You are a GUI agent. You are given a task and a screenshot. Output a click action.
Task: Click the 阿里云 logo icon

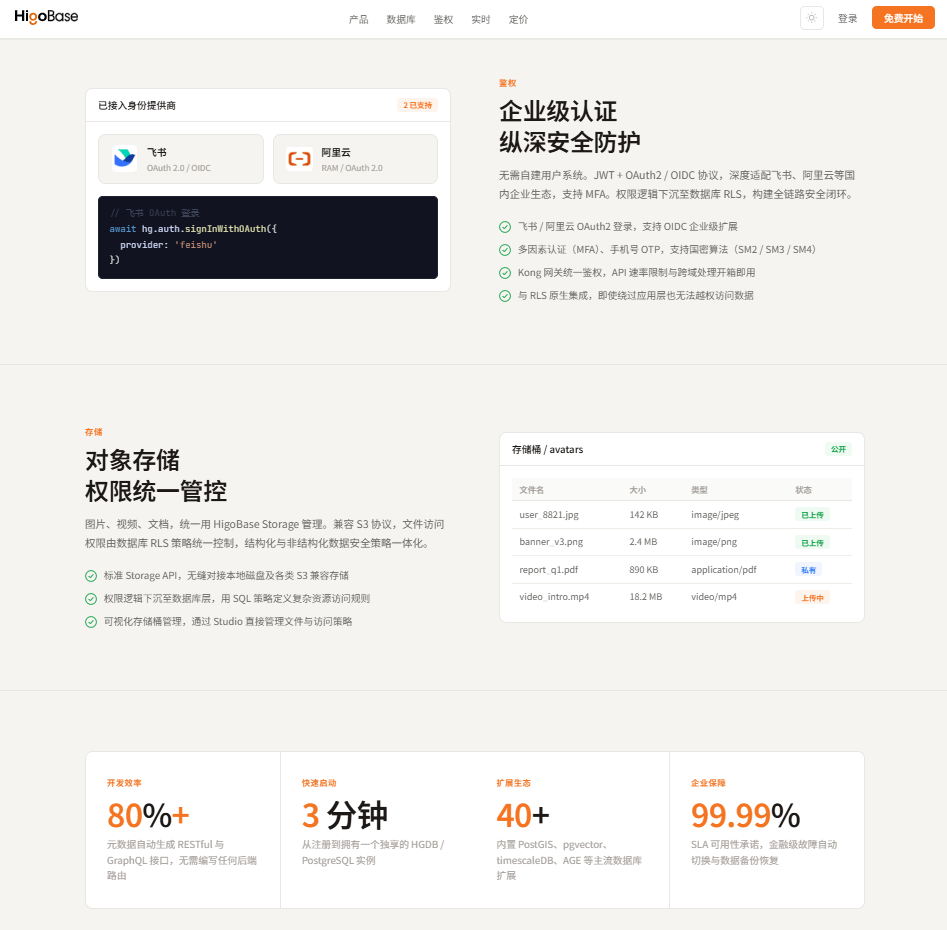tap(299, 159)
